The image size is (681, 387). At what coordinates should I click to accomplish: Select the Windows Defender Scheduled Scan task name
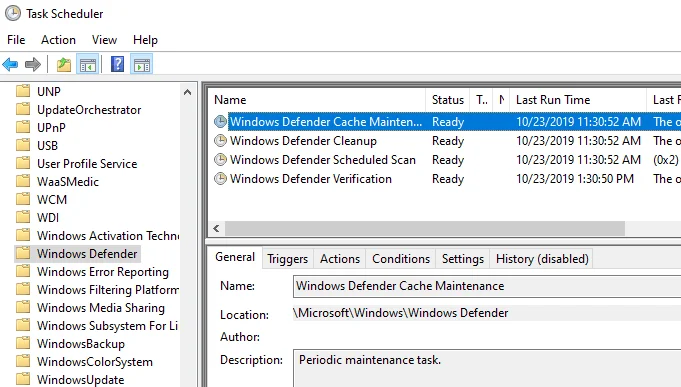pyautogui.click(x=323, y=160)
